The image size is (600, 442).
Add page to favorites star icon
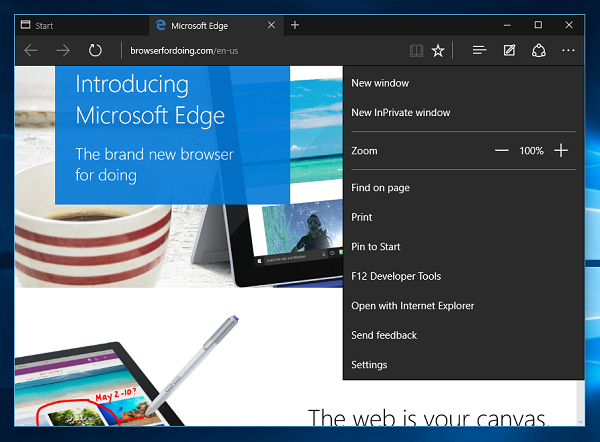pos(438,51)
